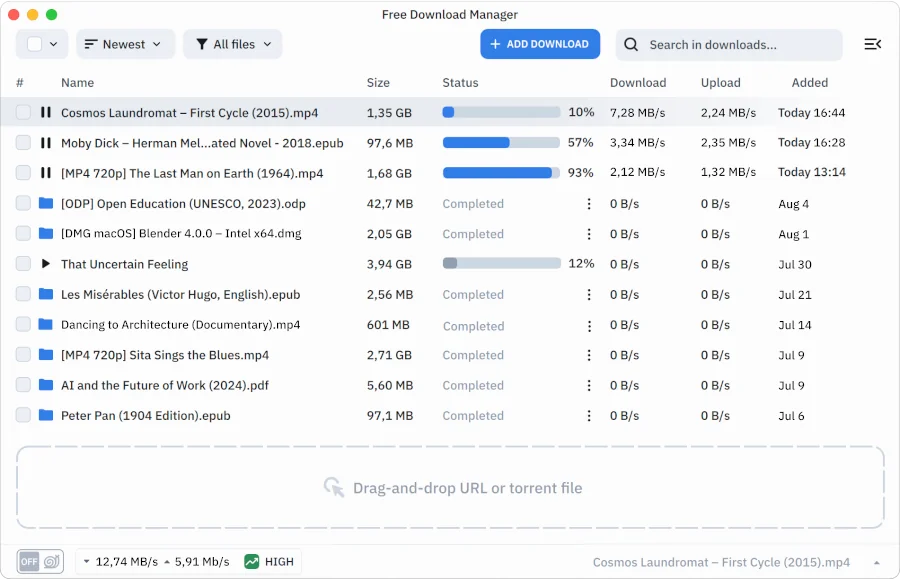
Task: Open folder for Peter Pan epub
Action: click(46, 415)
